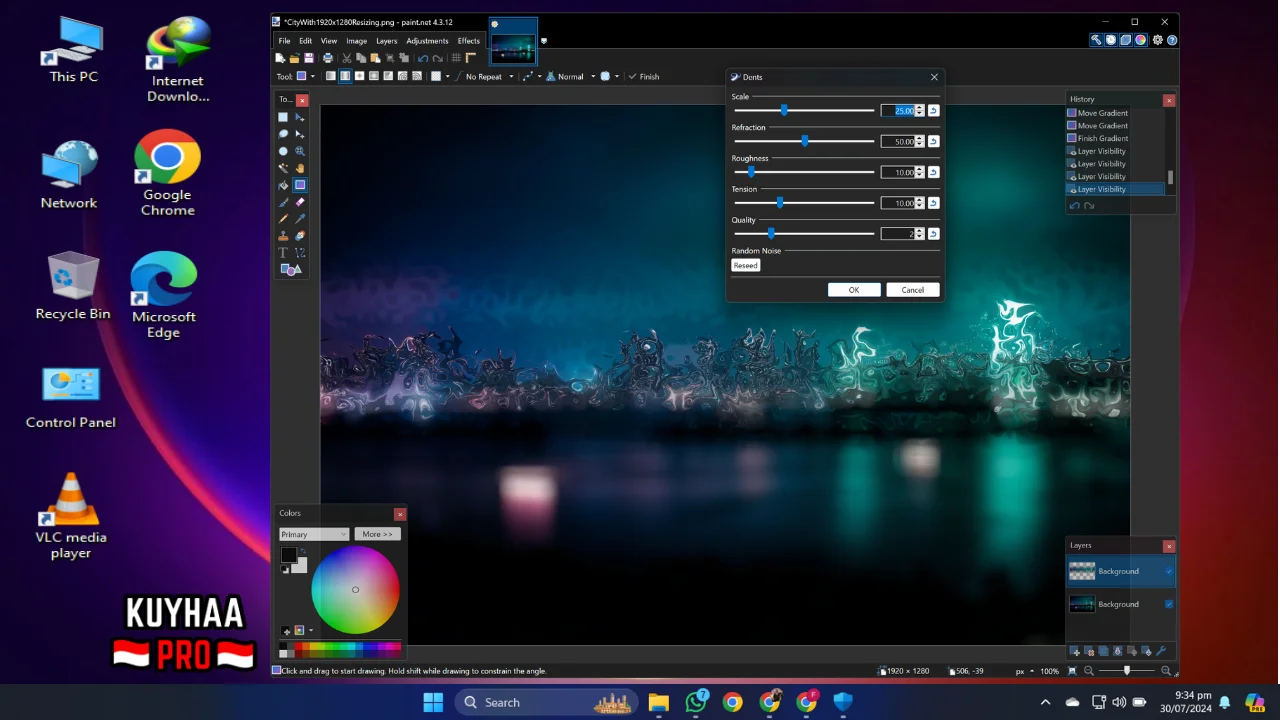Select the Rectangle Select tool
Screen dimensions: 1280x720
pos(283,117)
